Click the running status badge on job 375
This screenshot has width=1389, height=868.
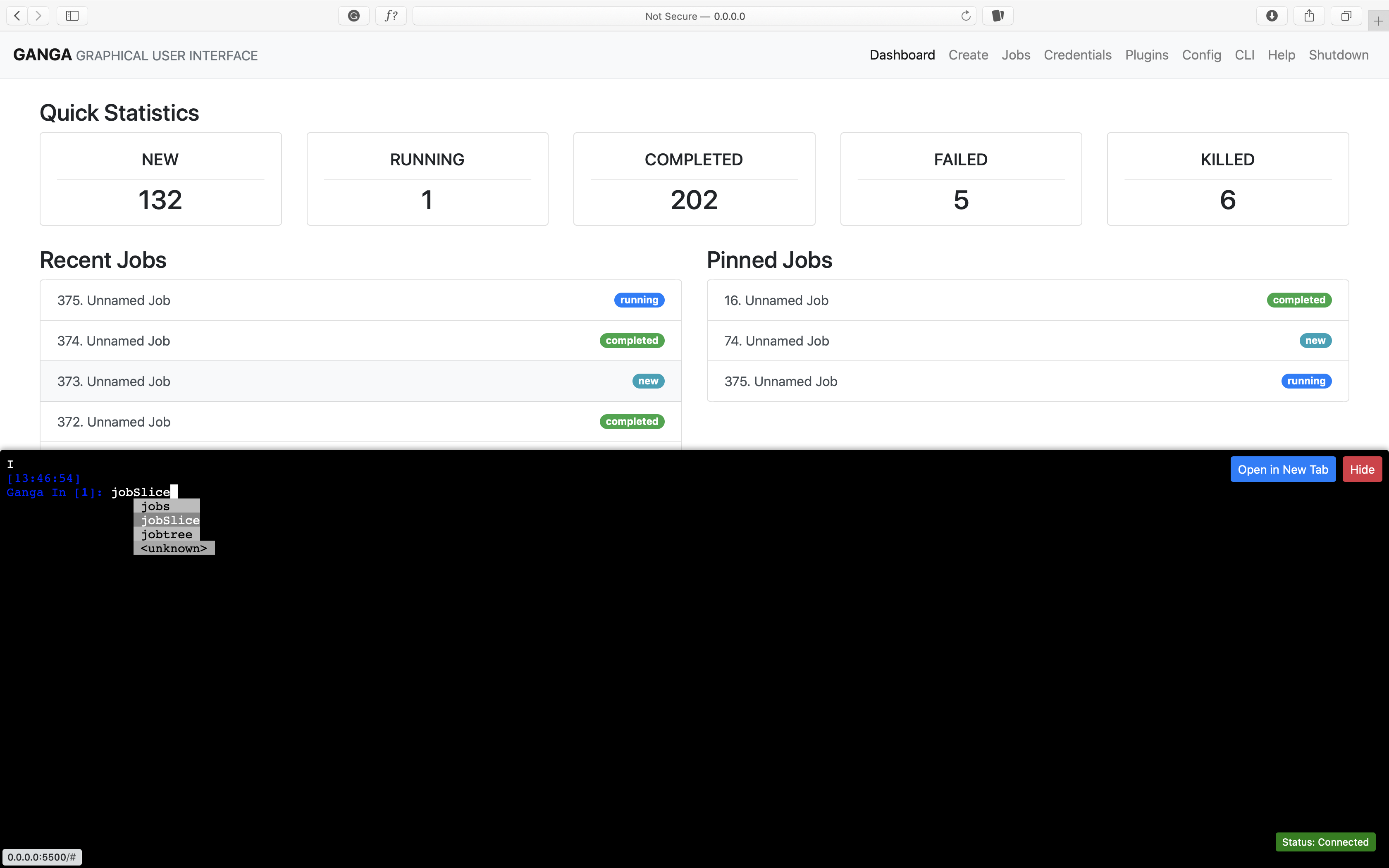click(638, 300)
